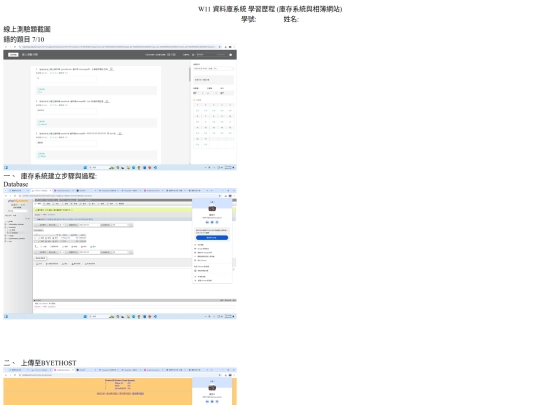Click the 線上測驗題截圖 heading

27,29
